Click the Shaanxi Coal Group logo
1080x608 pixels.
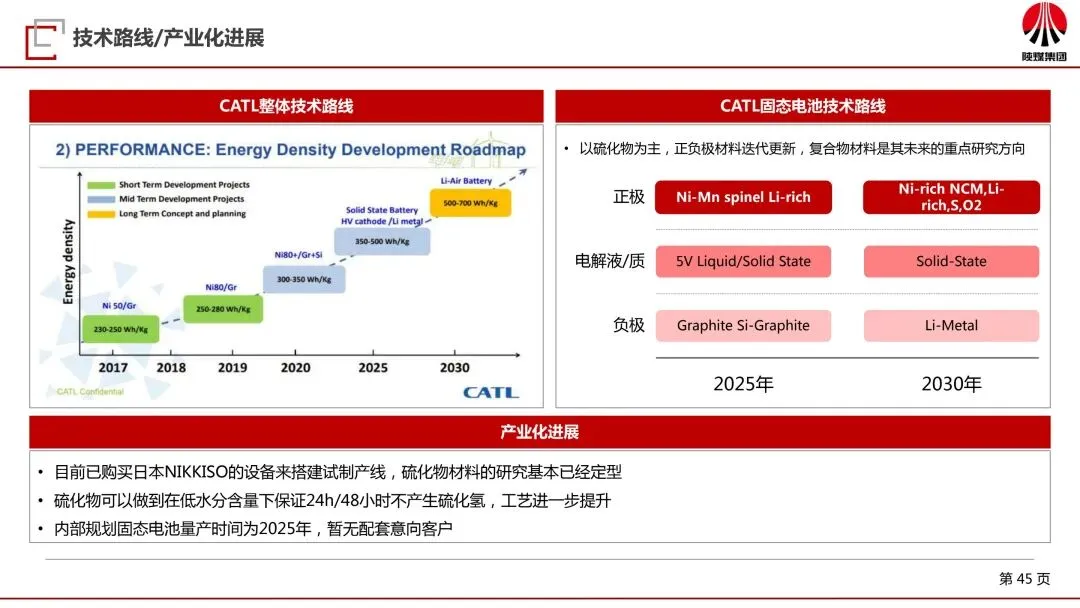point(1044,32)
